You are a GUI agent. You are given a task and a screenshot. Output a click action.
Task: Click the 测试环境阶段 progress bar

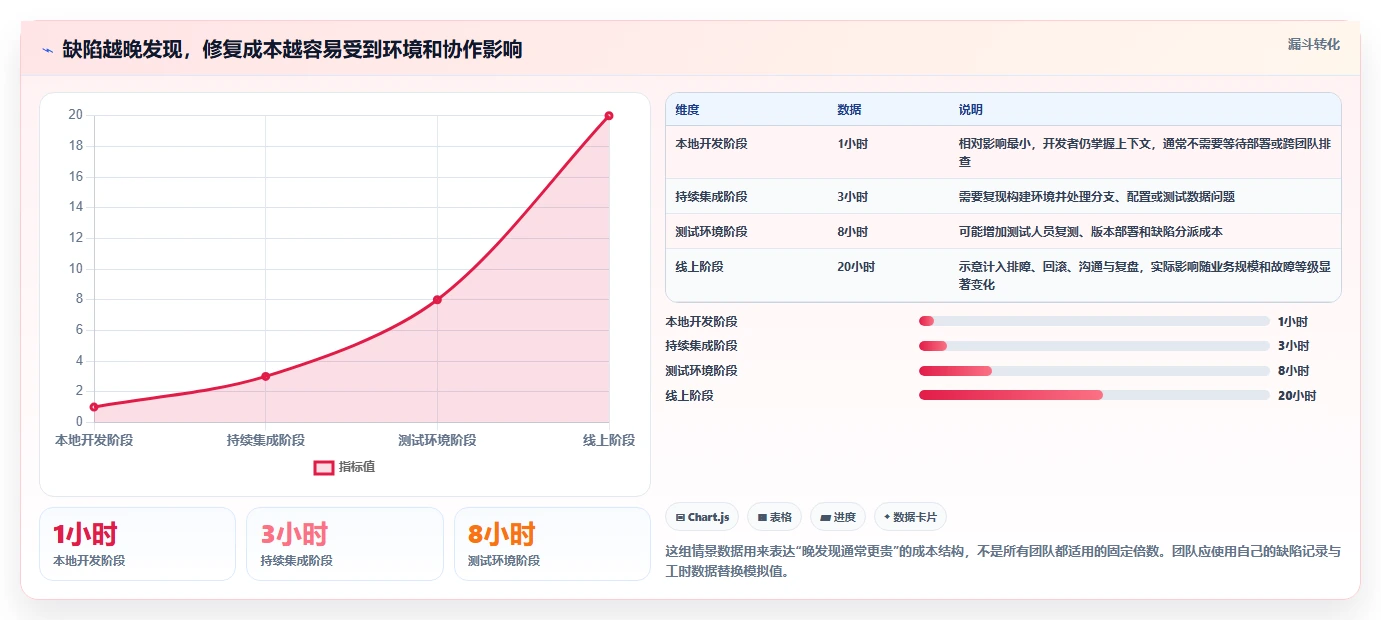pyautogui.click(x=1094, y=371)
